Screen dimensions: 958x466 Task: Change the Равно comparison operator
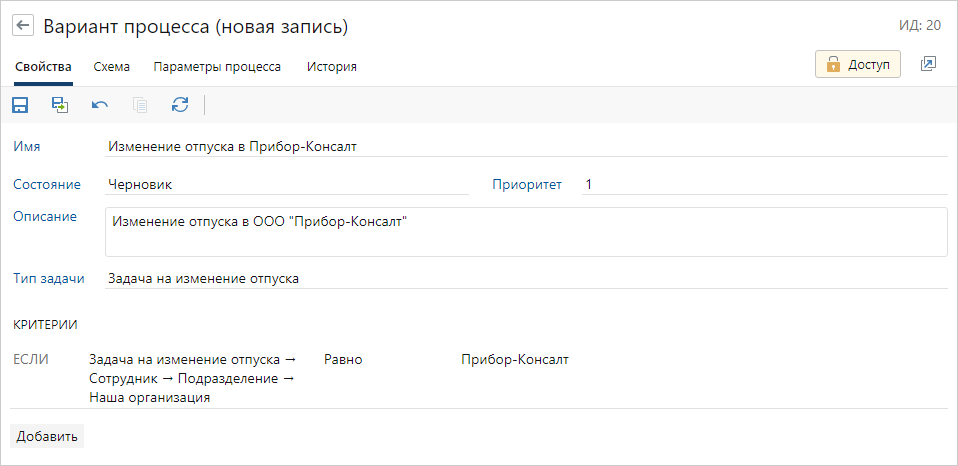343,359
